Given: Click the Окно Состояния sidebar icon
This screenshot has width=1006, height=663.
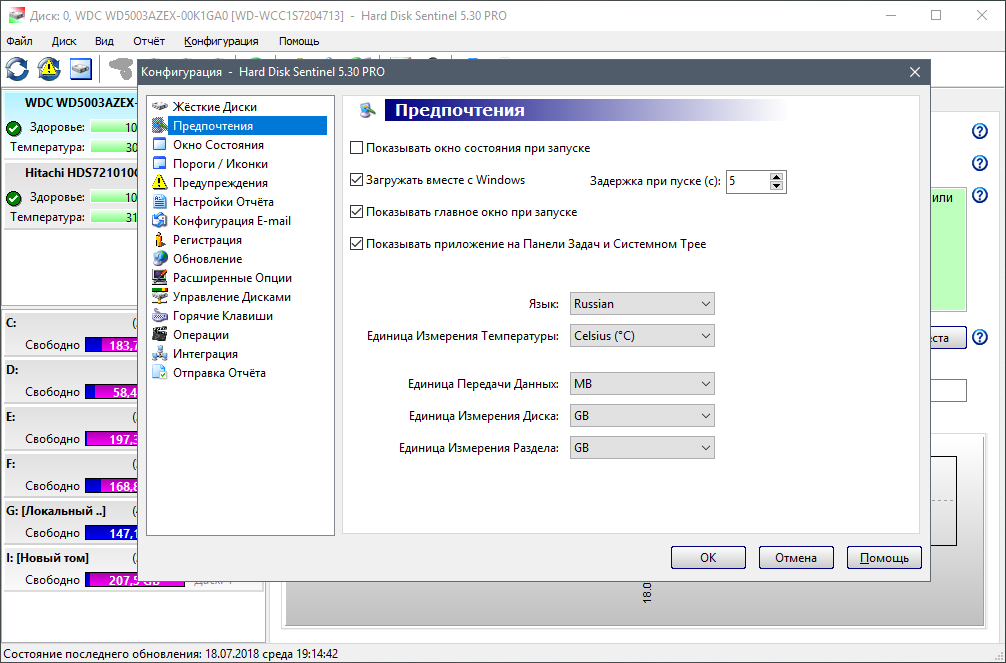Looking at the screenshot, I should coord(160,144).
